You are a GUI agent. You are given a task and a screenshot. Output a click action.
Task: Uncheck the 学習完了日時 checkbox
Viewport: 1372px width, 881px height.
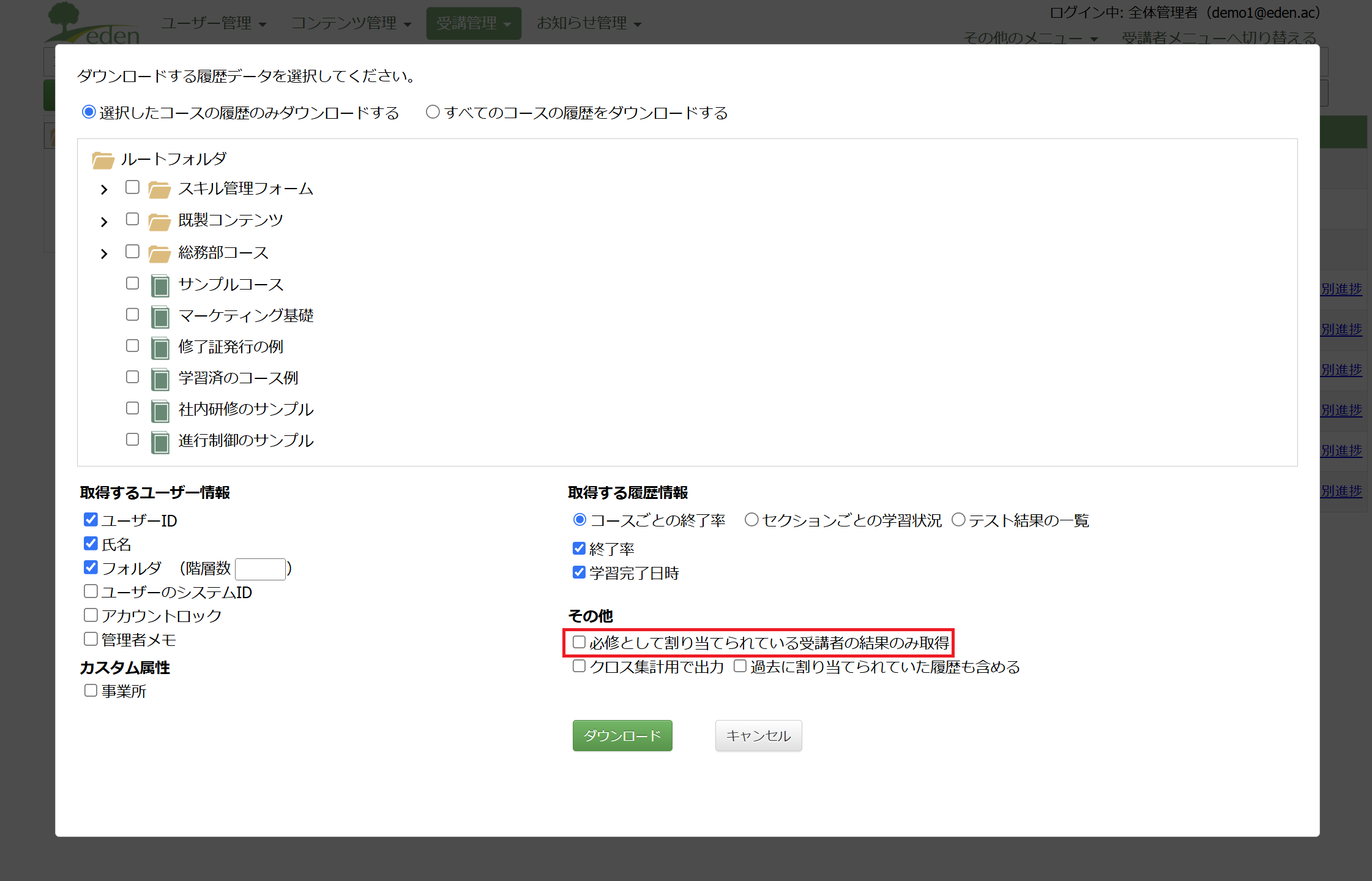click(x=579, y=572)
